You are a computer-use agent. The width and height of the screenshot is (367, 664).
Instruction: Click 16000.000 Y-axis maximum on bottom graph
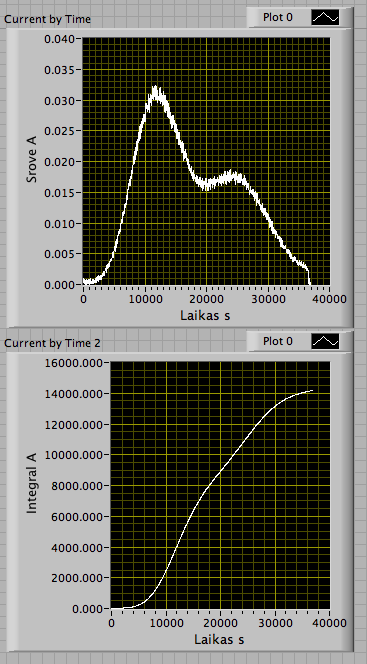[x=73, y=363]
